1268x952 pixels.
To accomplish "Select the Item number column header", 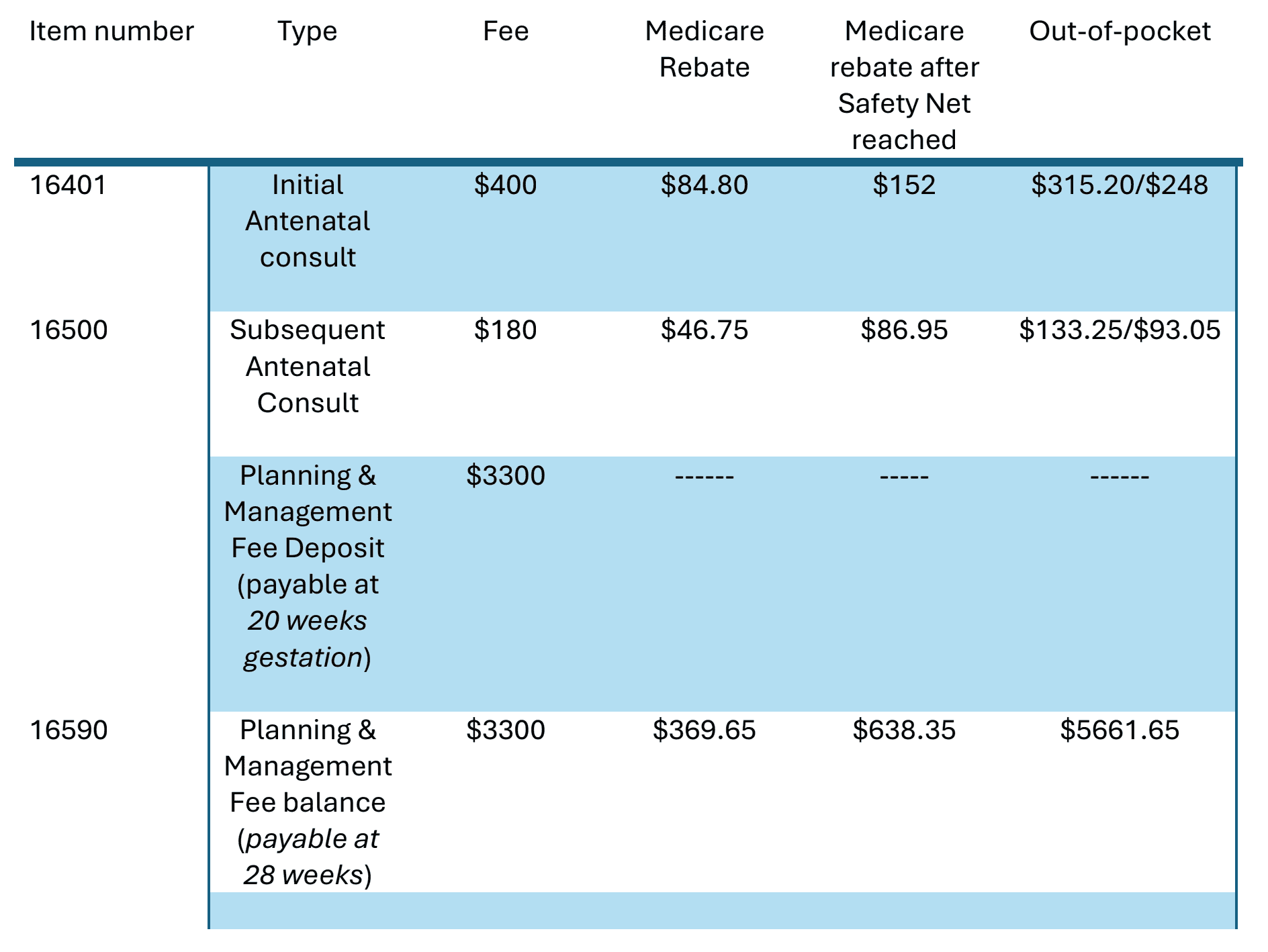I will [x=111, y=32].
